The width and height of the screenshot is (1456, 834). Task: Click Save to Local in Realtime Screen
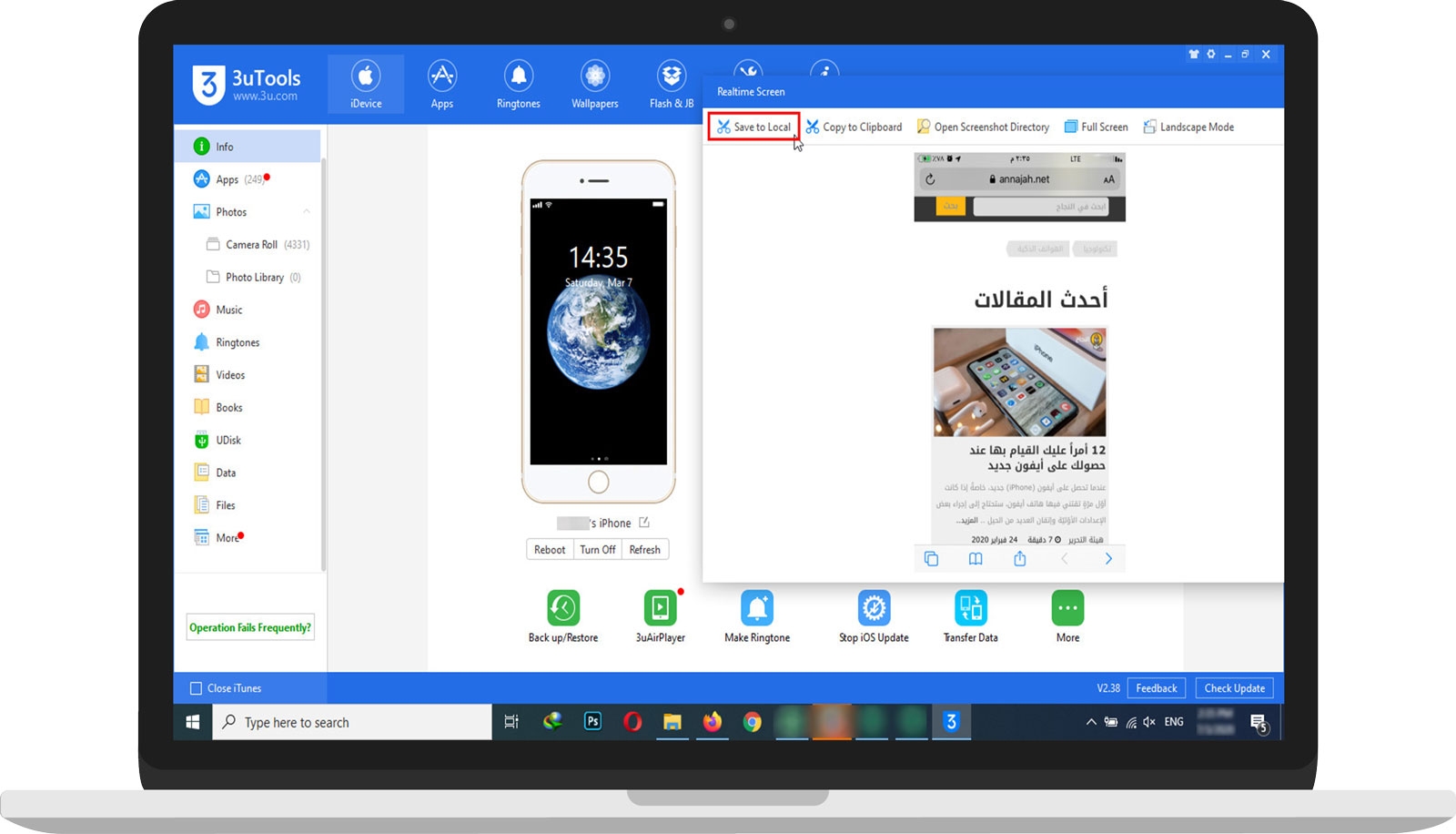pyautogui.click(x=753, y=127)
